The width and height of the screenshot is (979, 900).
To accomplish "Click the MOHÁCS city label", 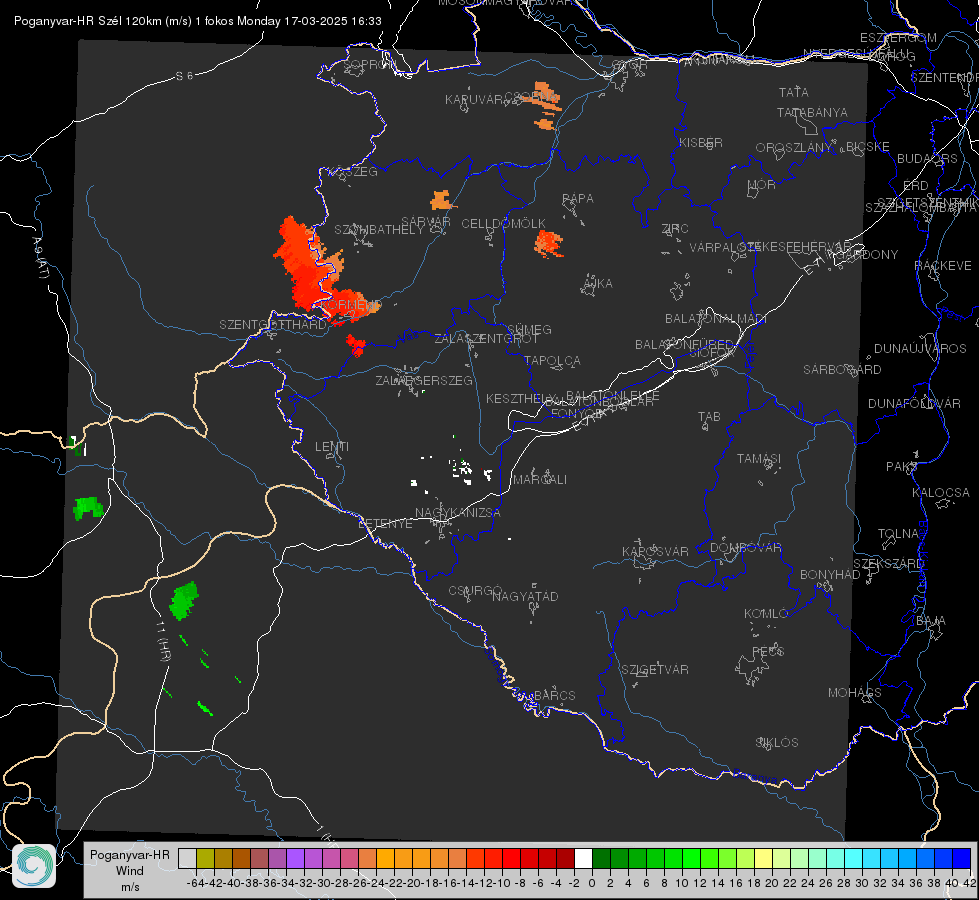I will (854, 693).
